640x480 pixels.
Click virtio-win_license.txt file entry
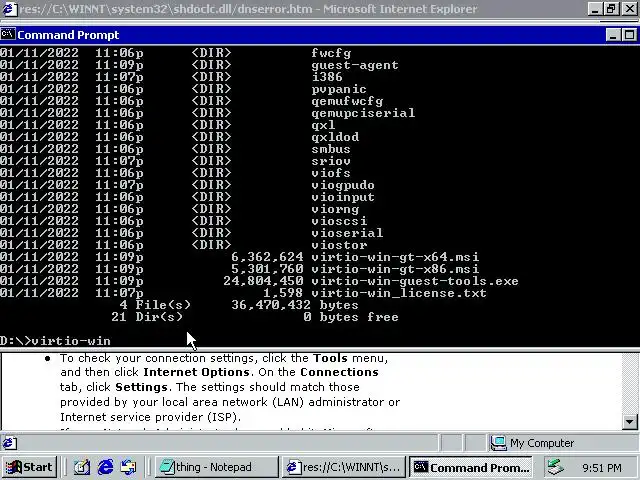[399, 293]
